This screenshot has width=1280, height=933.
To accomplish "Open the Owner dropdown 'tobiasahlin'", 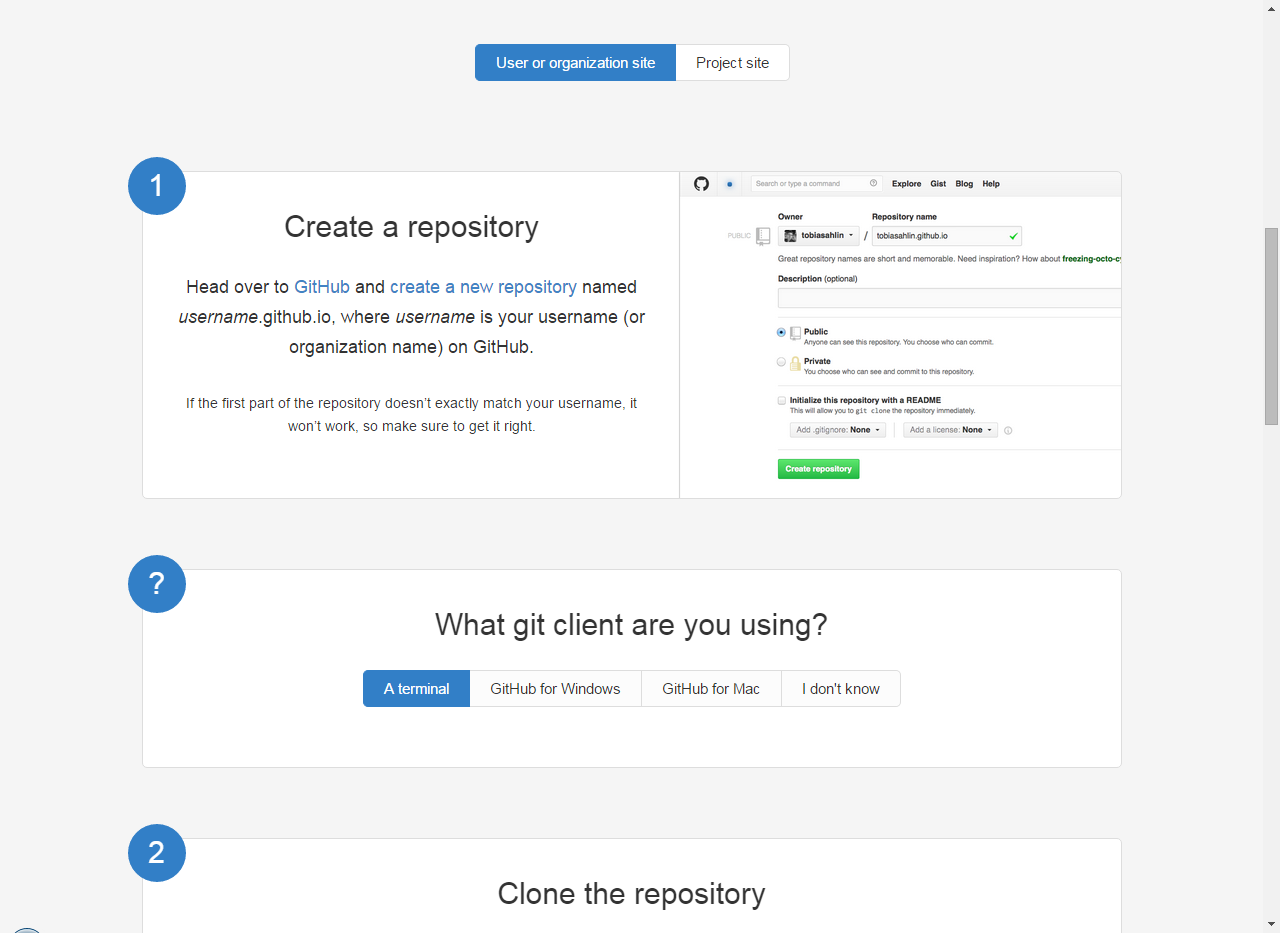I will (818, 236).
